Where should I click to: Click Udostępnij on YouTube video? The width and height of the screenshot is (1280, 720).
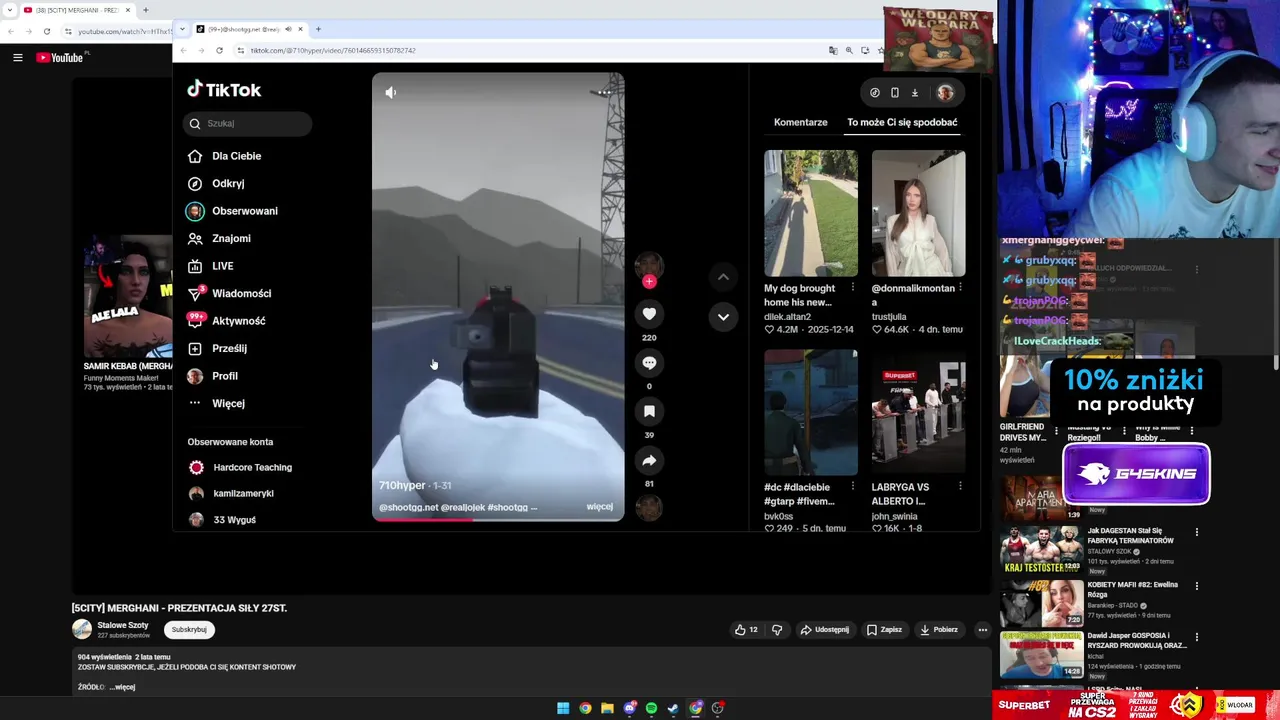824,630
